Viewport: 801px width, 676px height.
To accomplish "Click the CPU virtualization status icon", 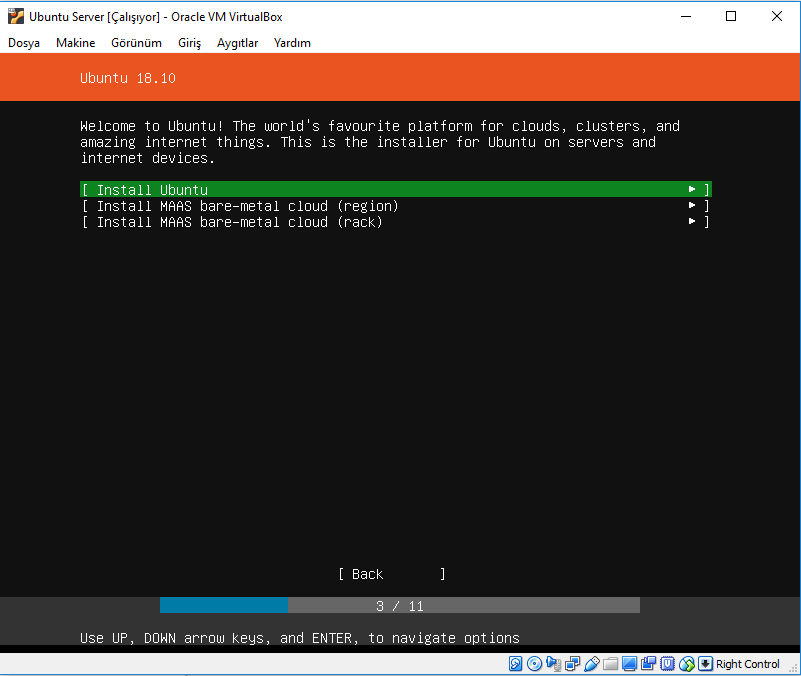I will (x=667, y=664).
